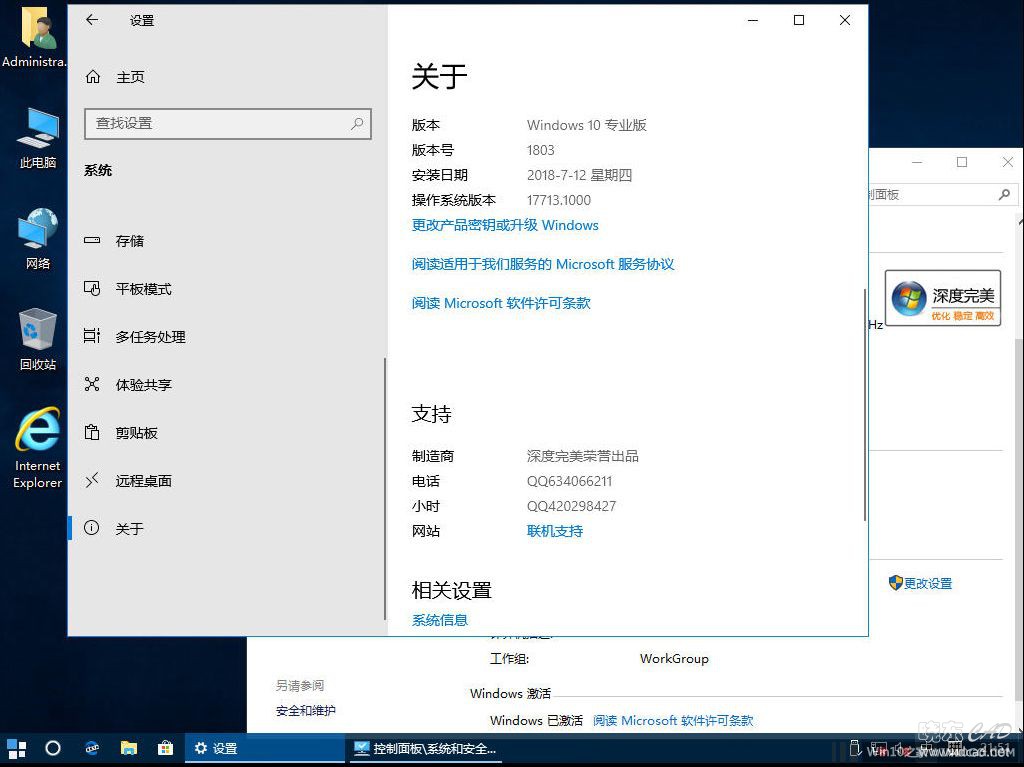Open 更改产品密钥或升级 Windows link
Image resolution: width=1024 pixels, height=767 pixels.
coord(505,225)
